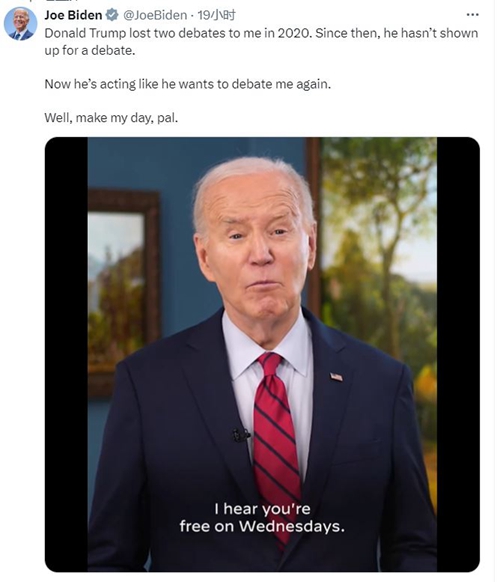The height and width of the screenshot is (582, 500).
Task: Click the line "Well, make my day, pal."
Action: [111, 118]
